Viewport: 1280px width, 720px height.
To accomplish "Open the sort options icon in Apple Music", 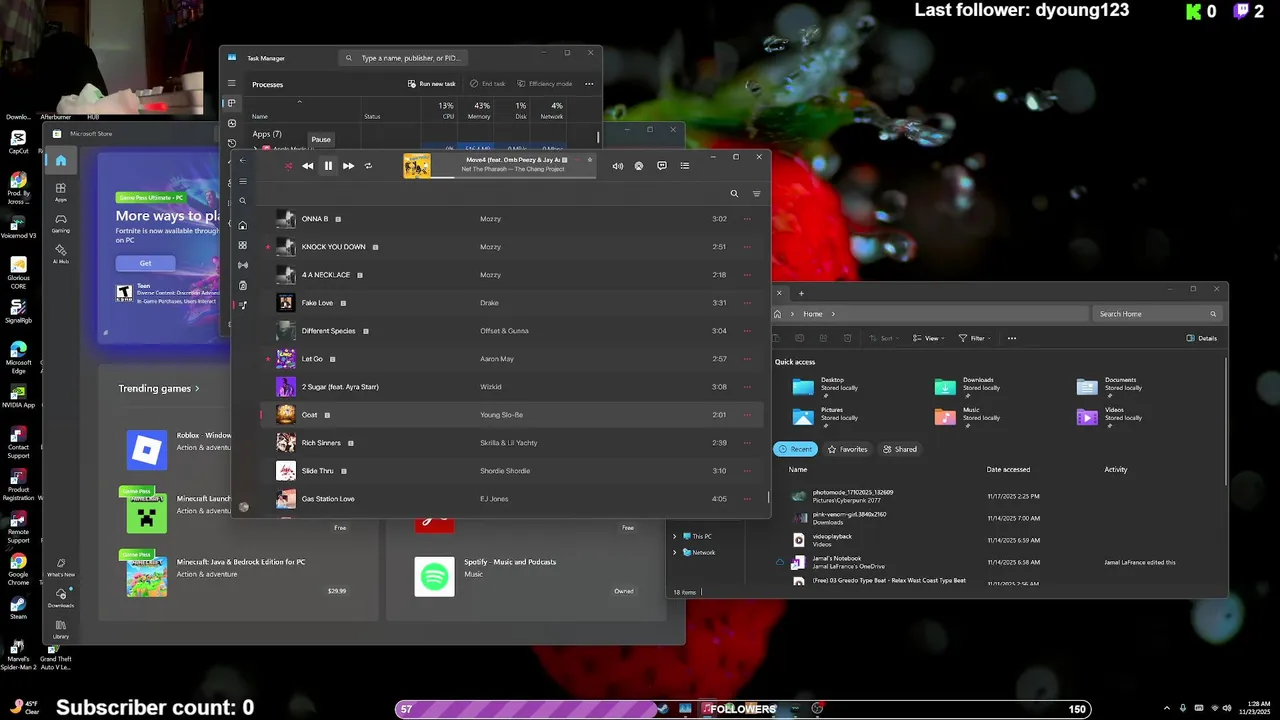I will (756, 194).
